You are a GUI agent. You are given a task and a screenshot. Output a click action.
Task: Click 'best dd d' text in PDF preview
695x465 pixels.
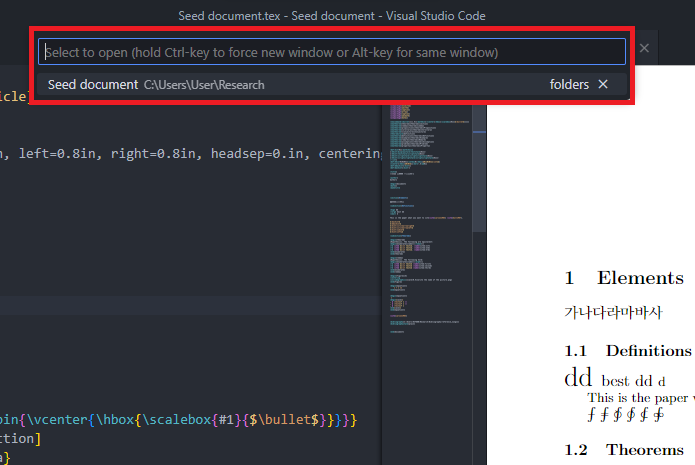(x=633, y=381)
